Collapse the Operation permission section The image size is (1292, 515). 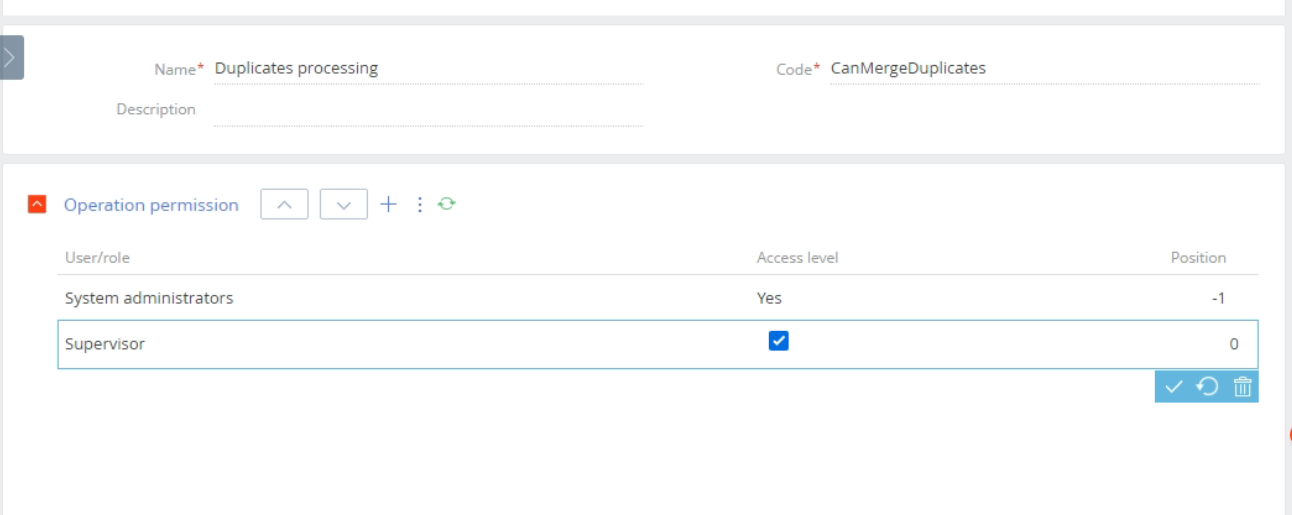[x=37, y=204]
